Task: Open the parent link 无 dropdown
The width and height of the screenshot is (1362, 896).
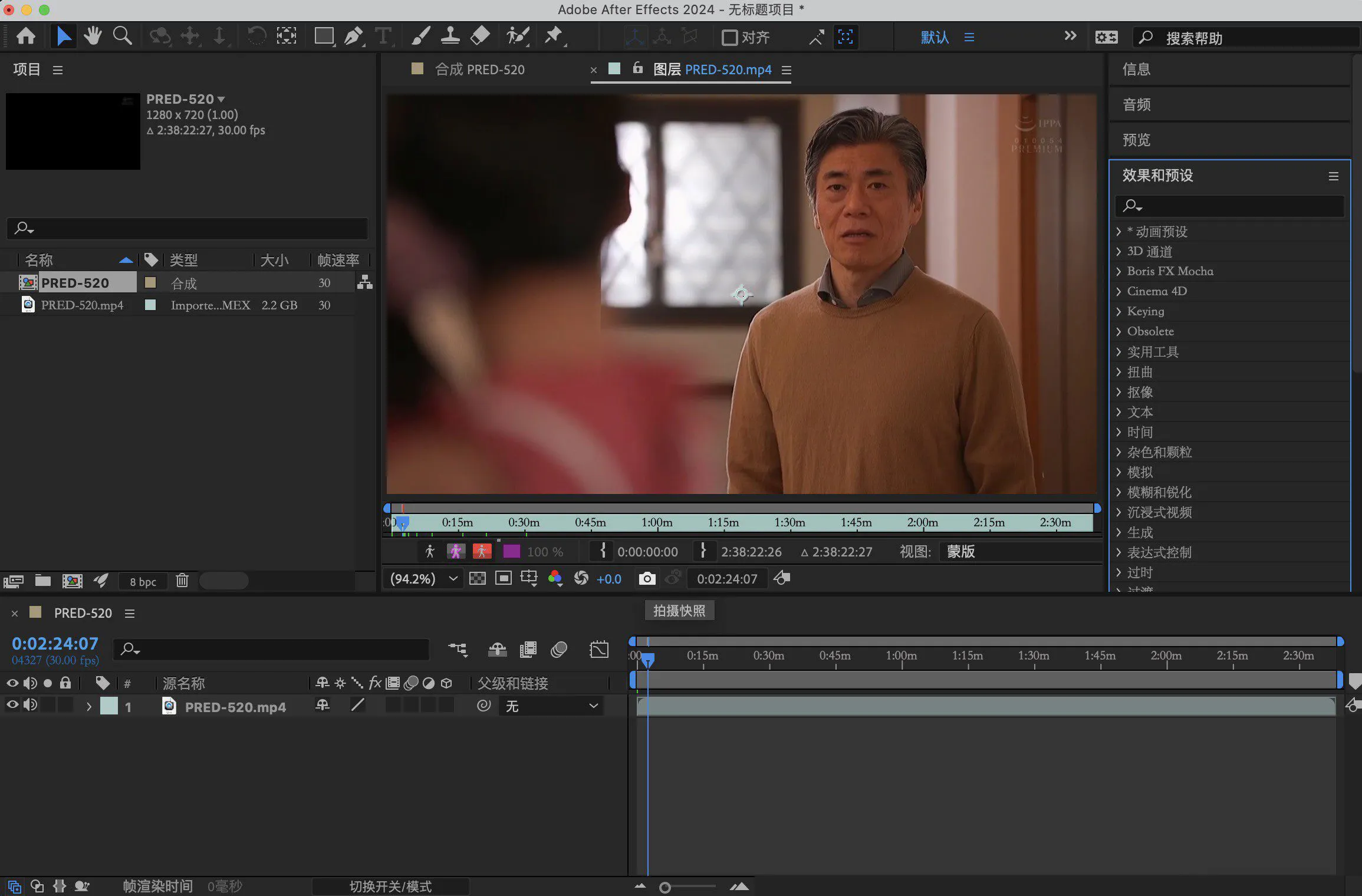Action: (x=551, y=706)
